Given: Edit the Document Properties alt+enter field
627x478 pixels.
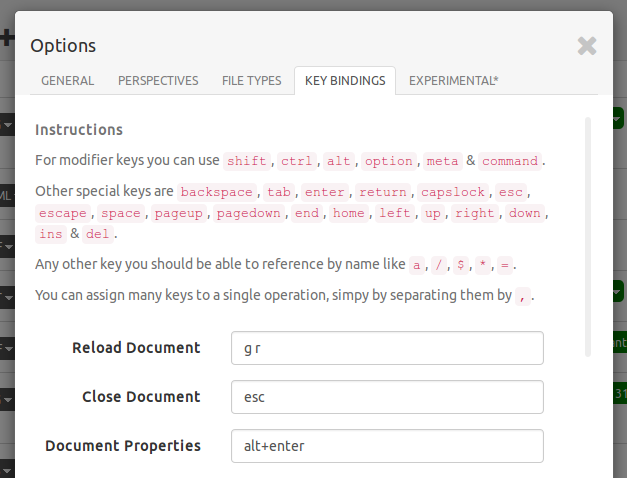Looking at the screenshot, I should pos(386,446).
